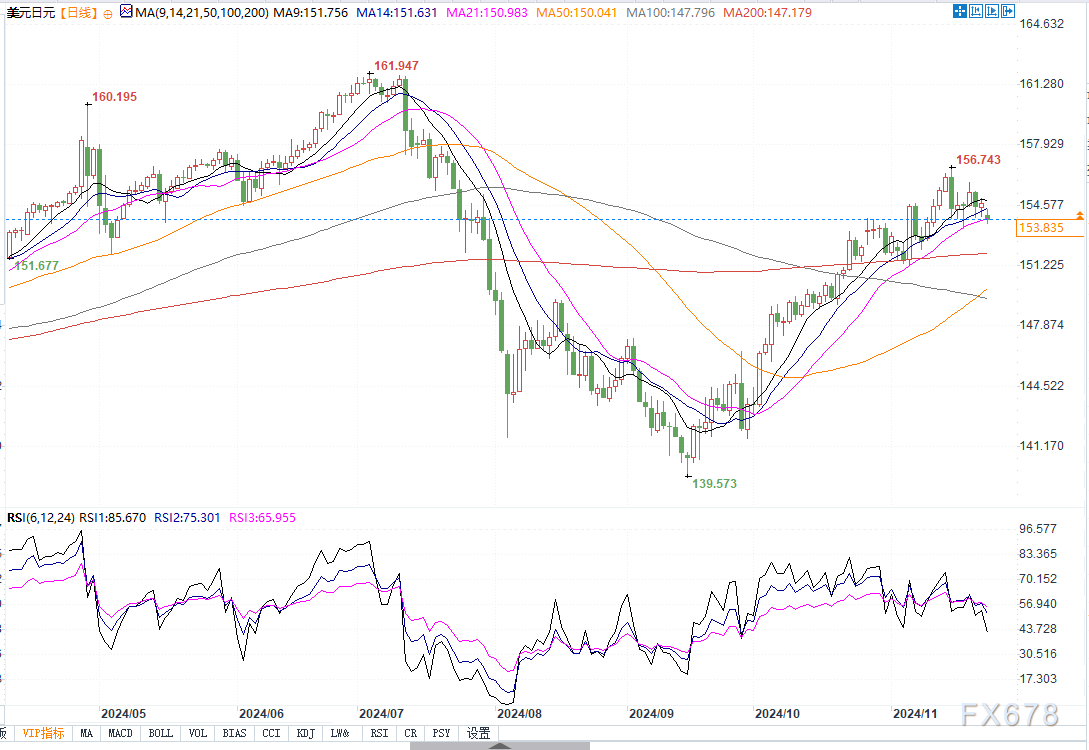This screenshot has height=750, width=1089.
Task: Select the VOL indicator tab
Action: [x=198, y=733]
